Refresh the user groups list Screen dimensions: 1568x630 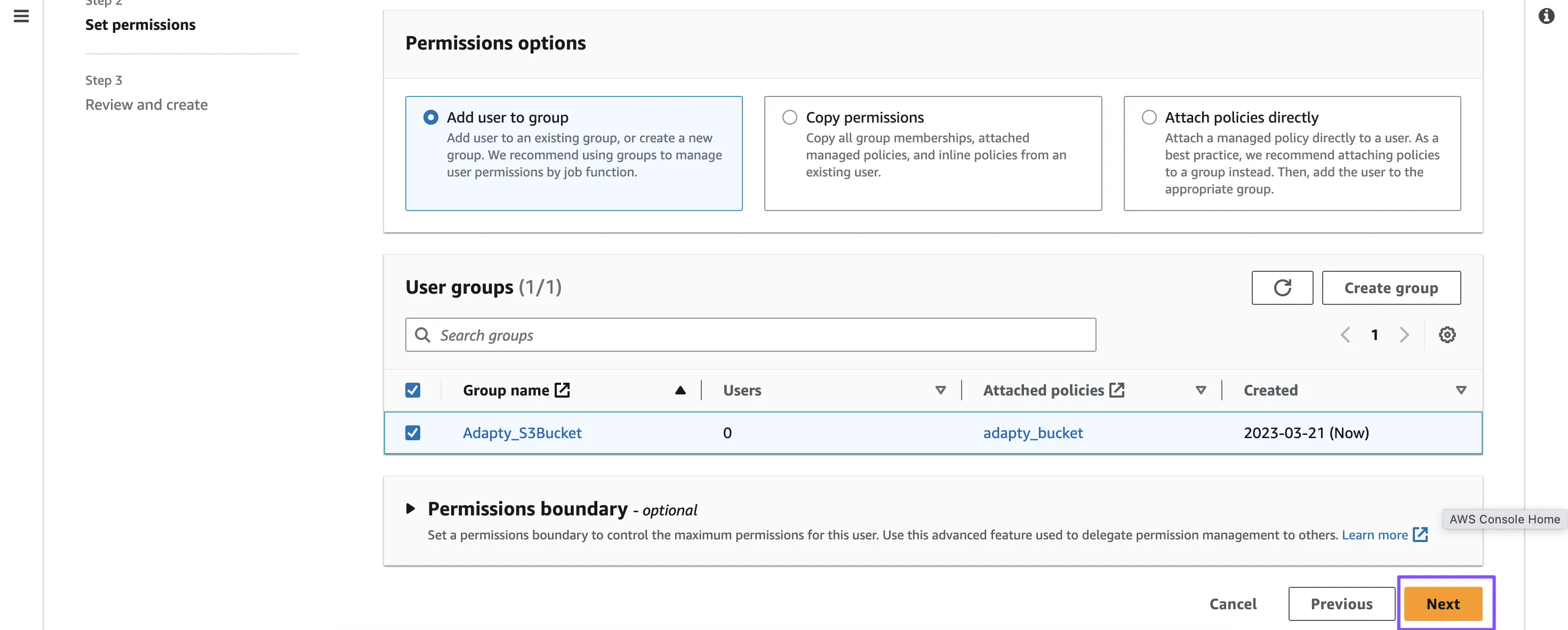point(1282,288)
